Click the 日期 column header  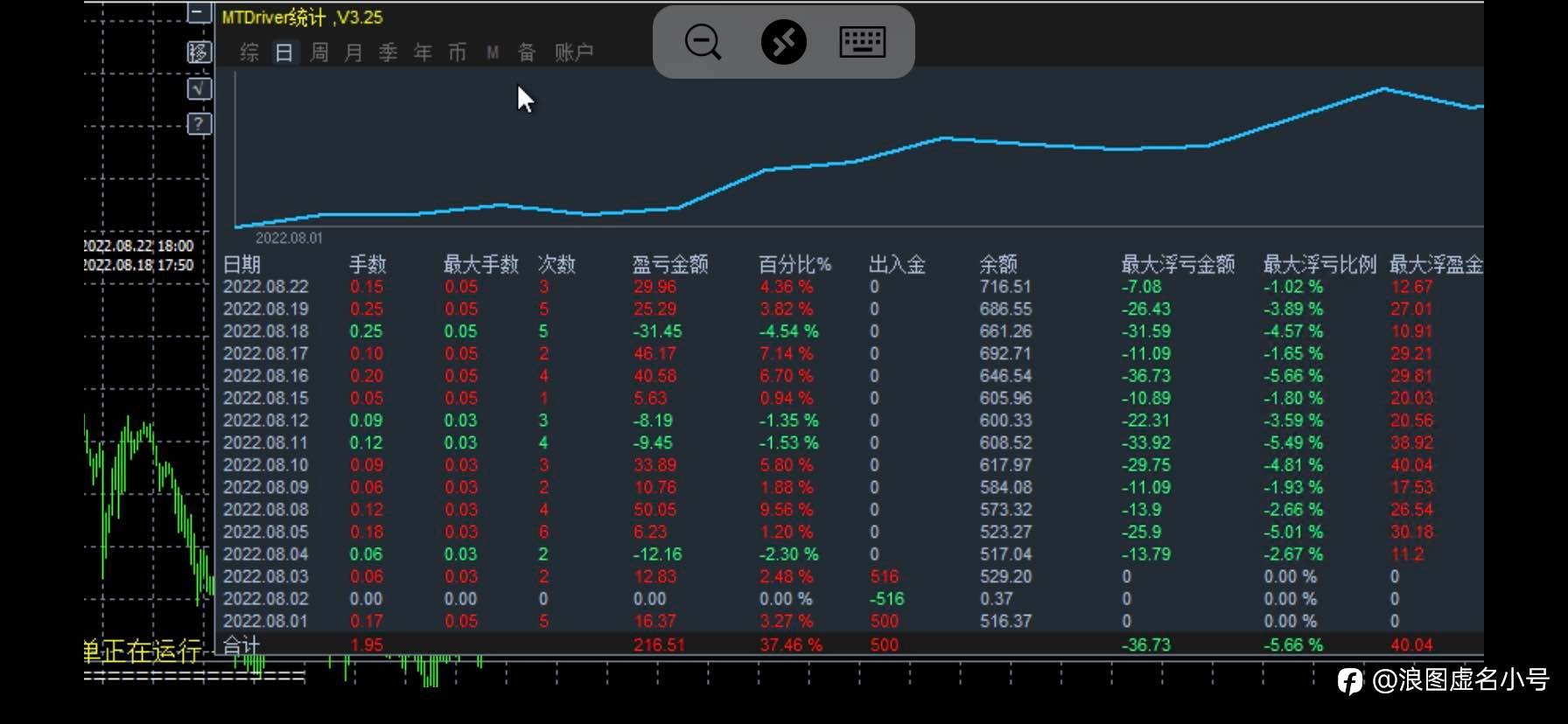click(242, 264)
